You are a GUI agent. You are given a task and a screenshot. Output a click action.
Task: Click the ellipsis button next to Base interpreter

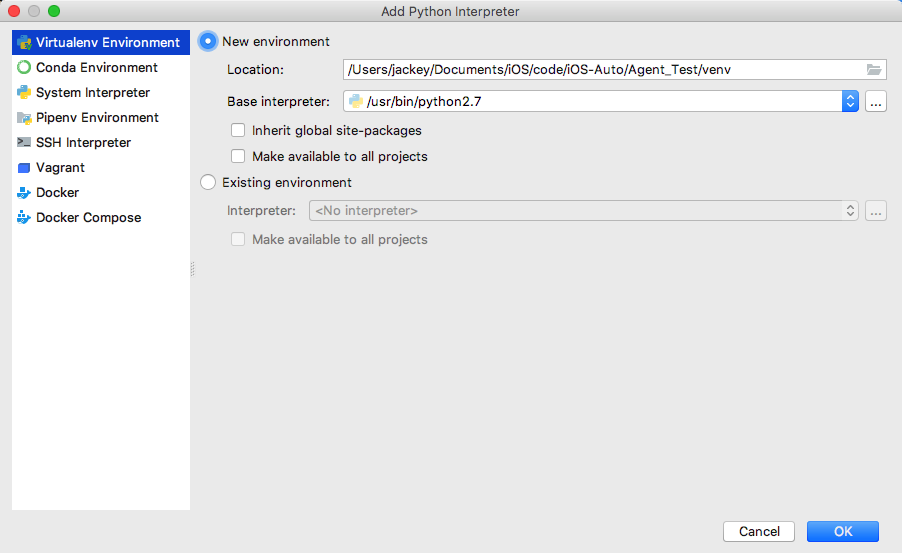[x=876, y=101]
